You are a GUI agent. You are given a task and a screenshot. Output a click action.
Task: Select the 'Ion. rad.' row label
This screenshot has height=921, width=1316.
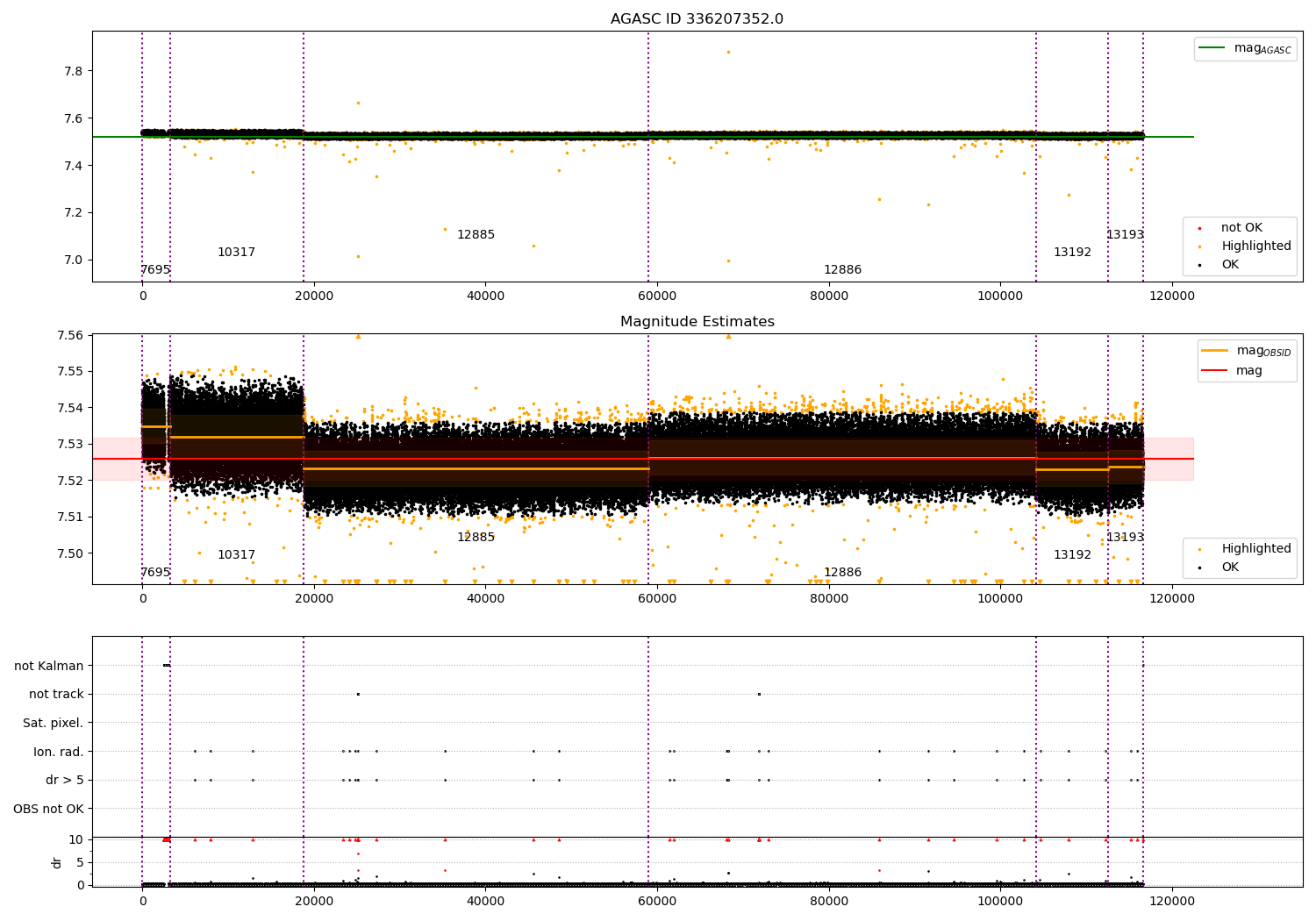(x=59, y=752)
